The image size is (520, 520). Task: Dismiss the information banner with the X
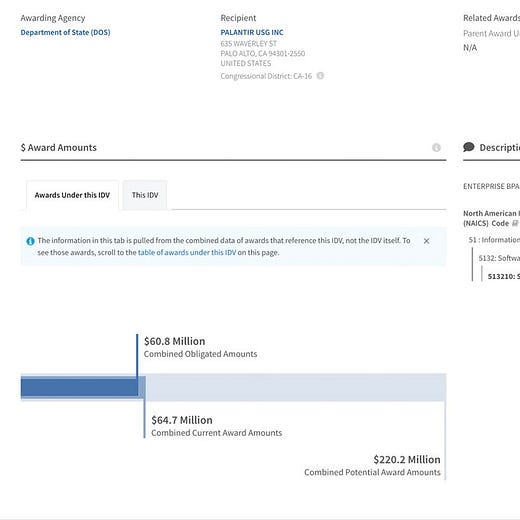point(426,241)
